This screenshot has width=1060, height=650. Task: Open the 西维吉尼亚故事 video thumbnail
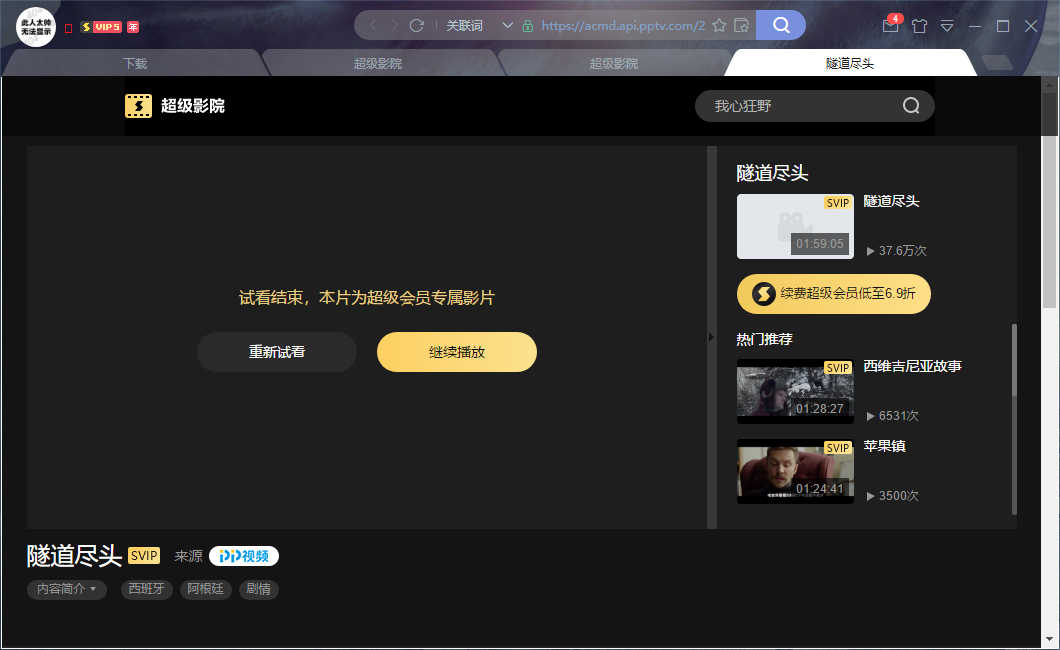(795, 391)
